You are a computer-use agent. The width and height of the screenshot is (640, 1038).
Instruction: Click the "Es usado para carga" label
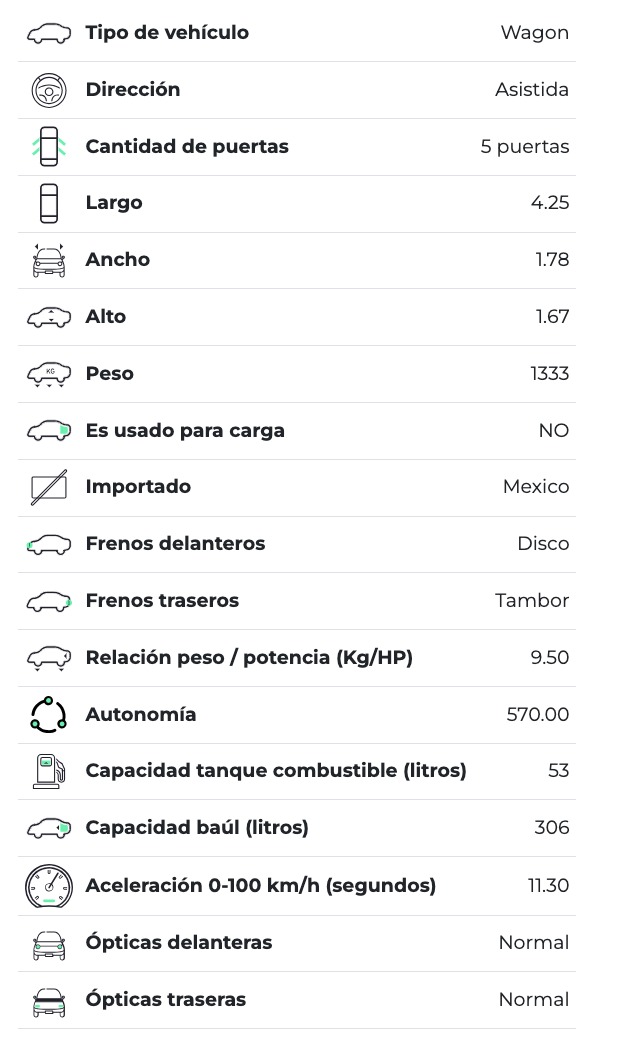185,431
